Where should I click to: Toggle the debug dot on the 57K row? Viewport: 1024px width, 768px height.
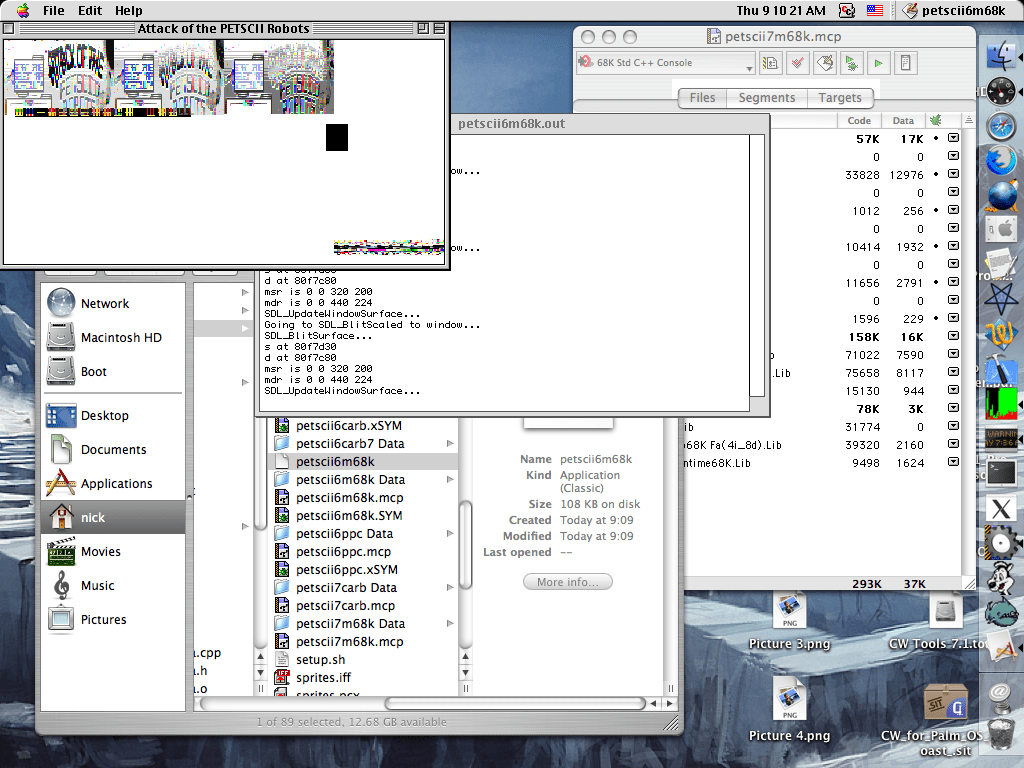pos(936,138)
